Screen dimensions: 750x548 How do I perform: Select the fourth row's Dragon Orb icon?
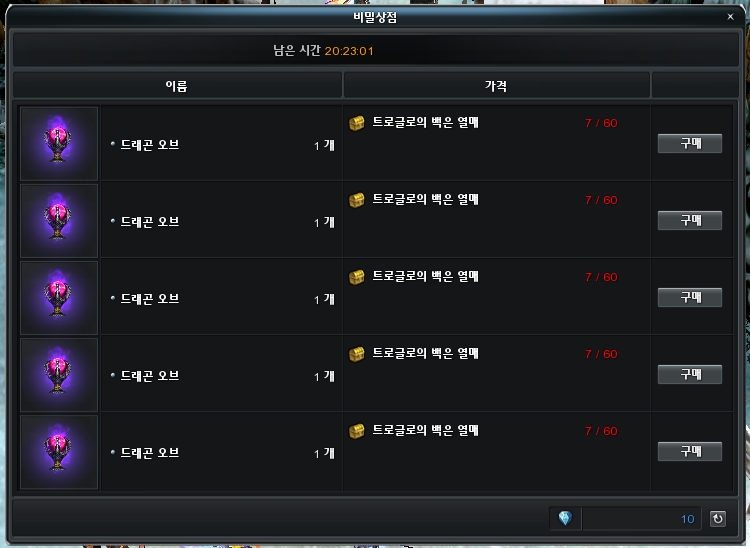[x=59, y=374]
